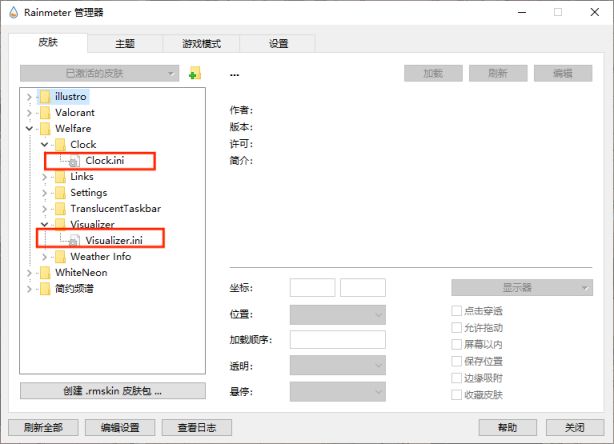The image size is (614, 444).
Task: Select the WhiteNeon folder label
Action: coord(81,273)
